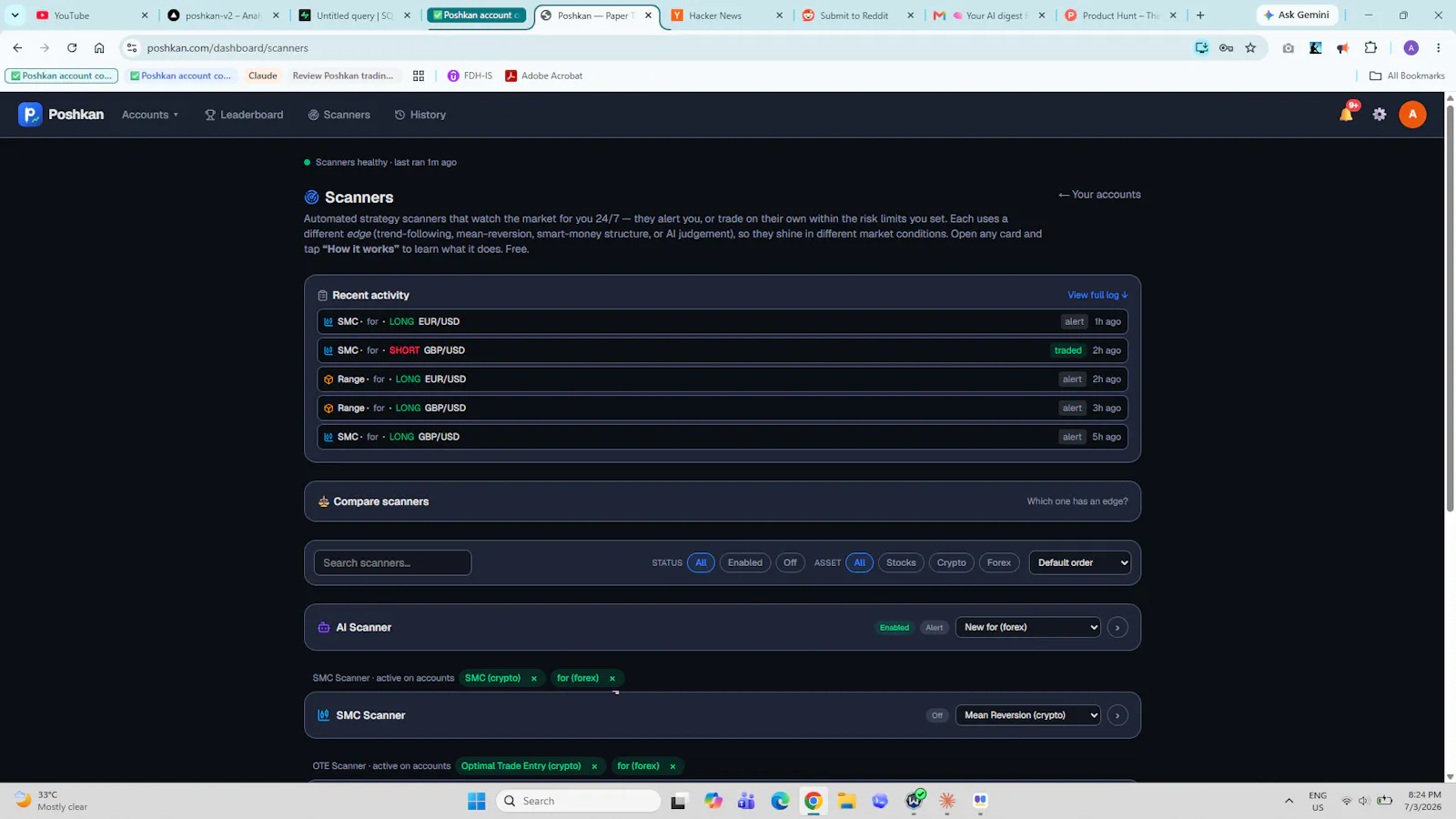This screenshot has width=1456, height=819.
Task: Expand the SMC Scanner card arrow
Action: point(1117,715)
